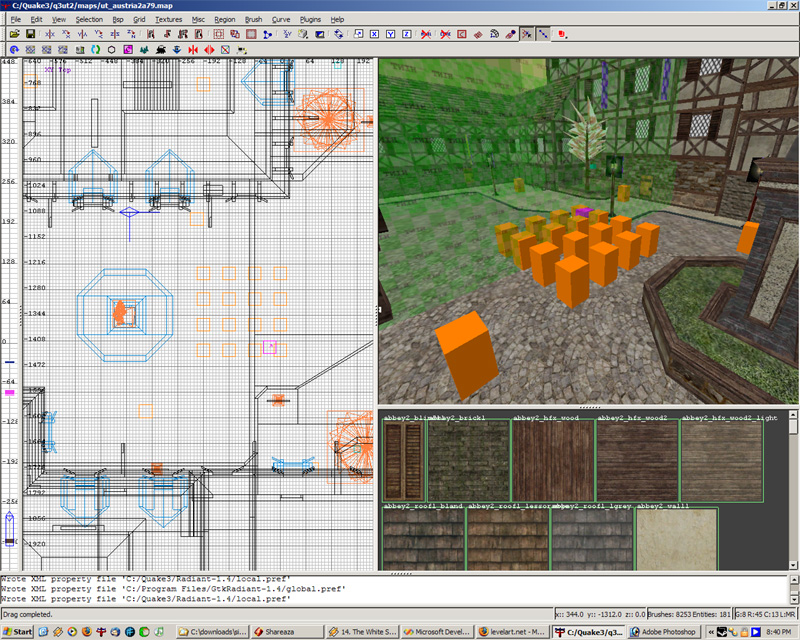Viewport: 800px width, 640px height.
Task: Toggle the crossed-out clip filter button
Action: [445, 34]
